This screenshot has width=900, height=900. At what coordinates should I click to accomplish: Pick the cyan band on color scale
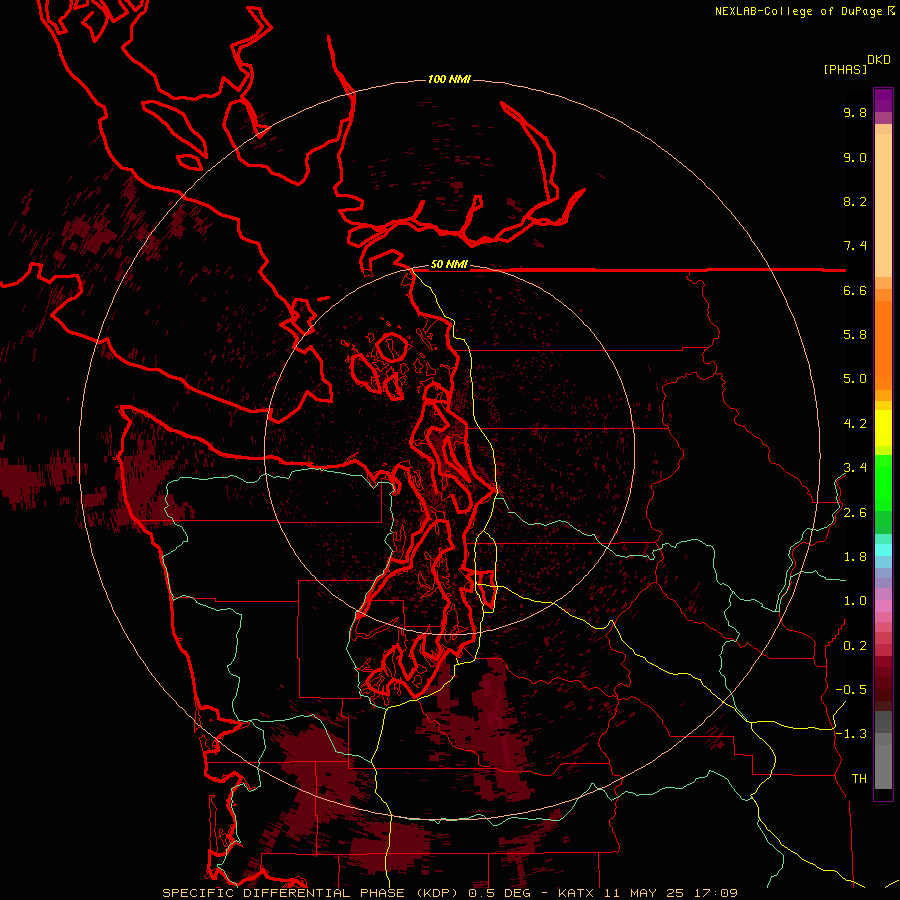click(883, 550)
